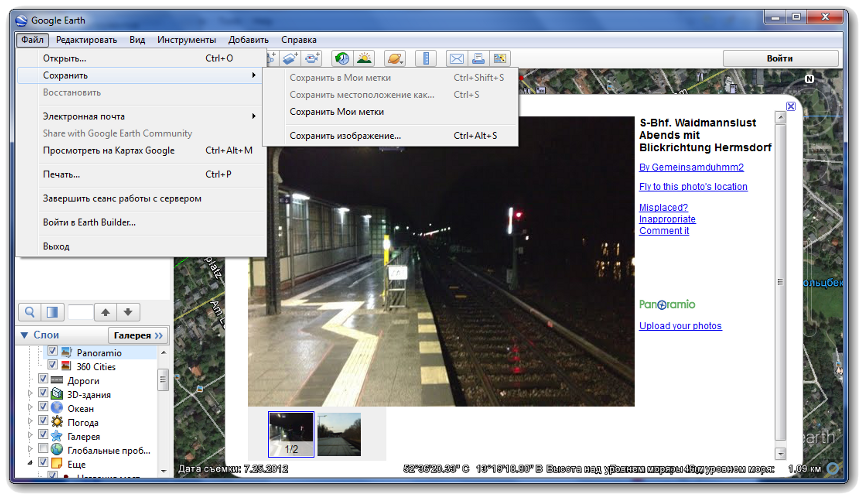Expand the Погода layer node
This screenshot has width=865, height=500.
29,422
